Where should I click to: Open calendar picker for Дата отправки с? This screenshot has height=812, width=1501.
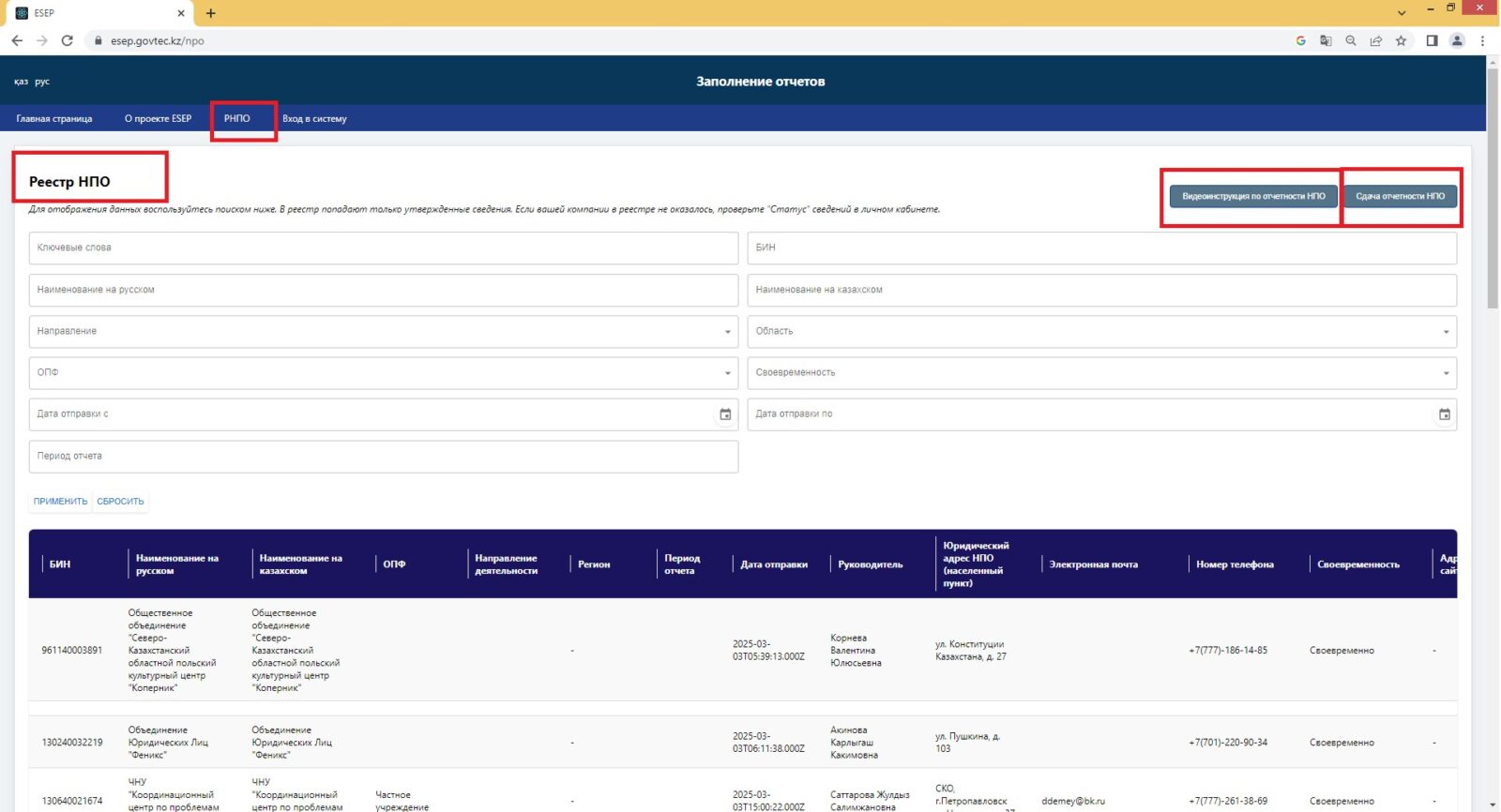pyautogui.click(x=724, y=414)
